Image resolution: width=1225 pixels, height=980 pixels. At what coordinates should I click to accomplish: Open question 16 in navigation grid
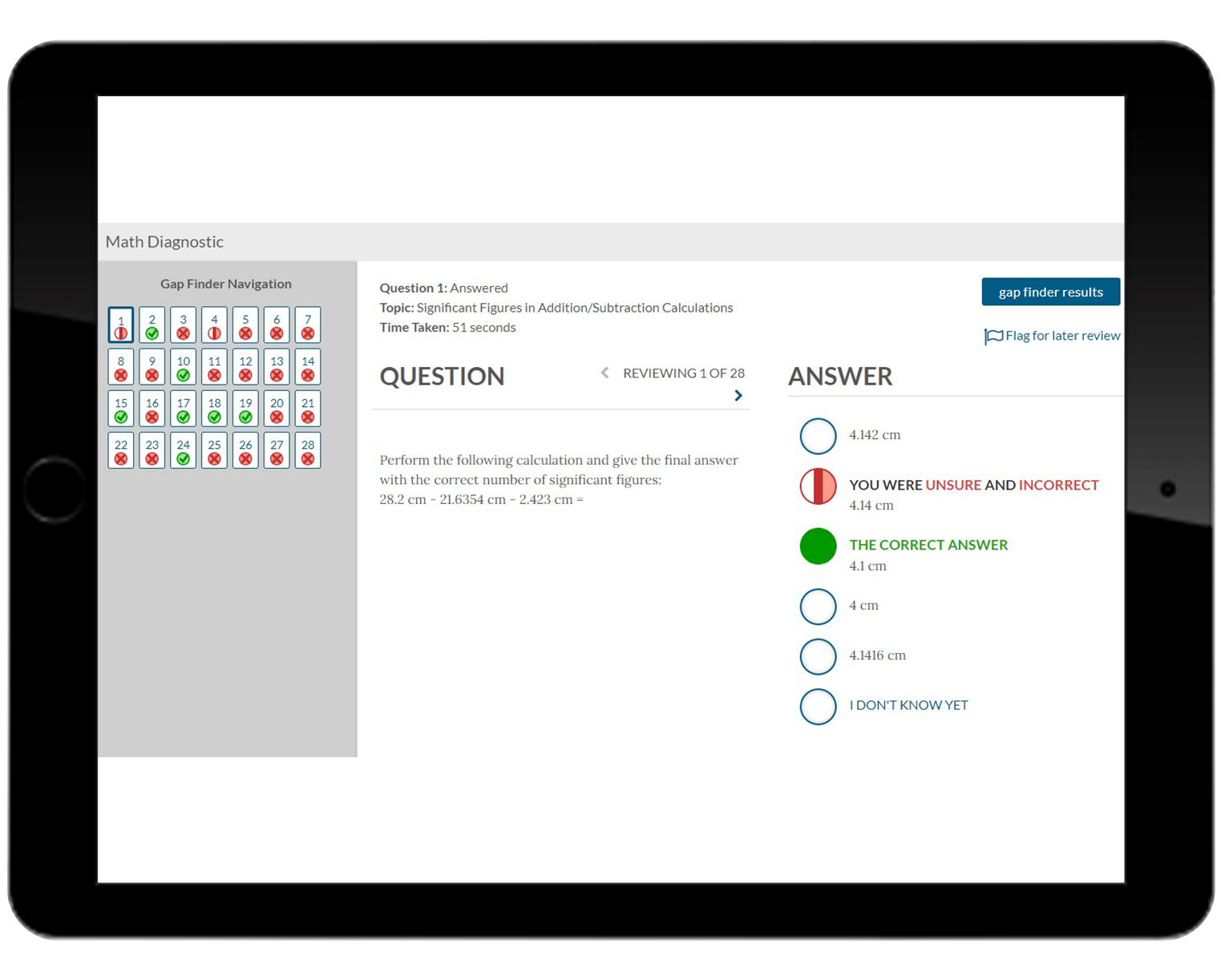point(152,409)
